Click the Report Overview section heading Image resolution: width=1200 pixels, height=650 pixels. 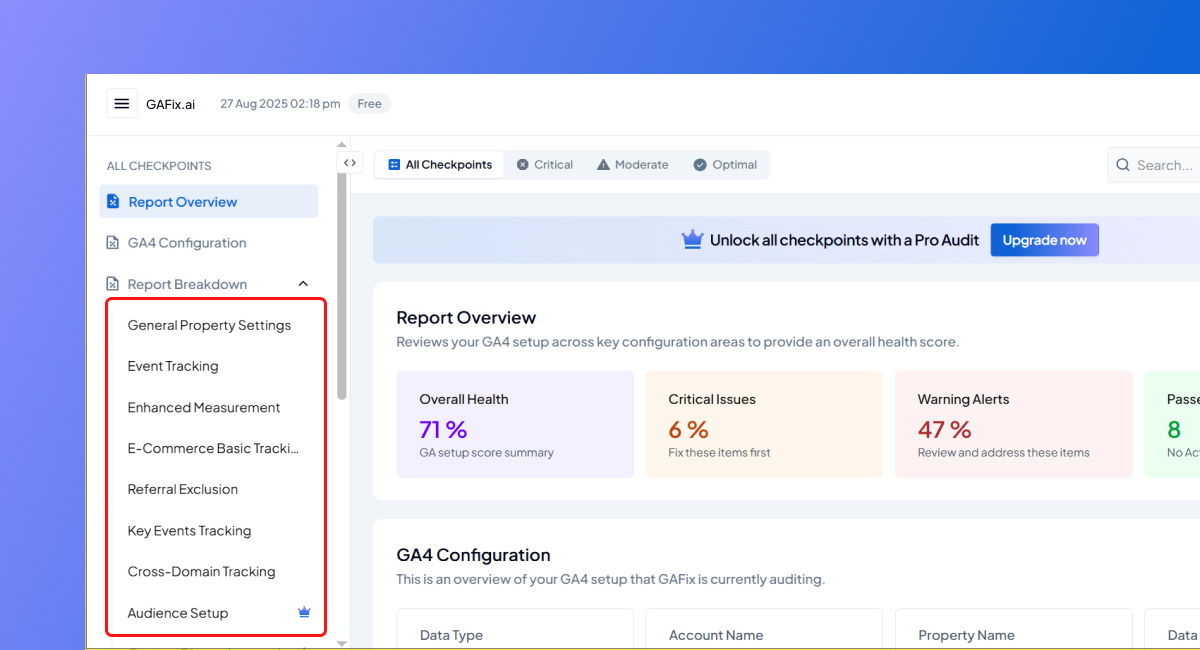pyautogui.click(x=466, y=318)
